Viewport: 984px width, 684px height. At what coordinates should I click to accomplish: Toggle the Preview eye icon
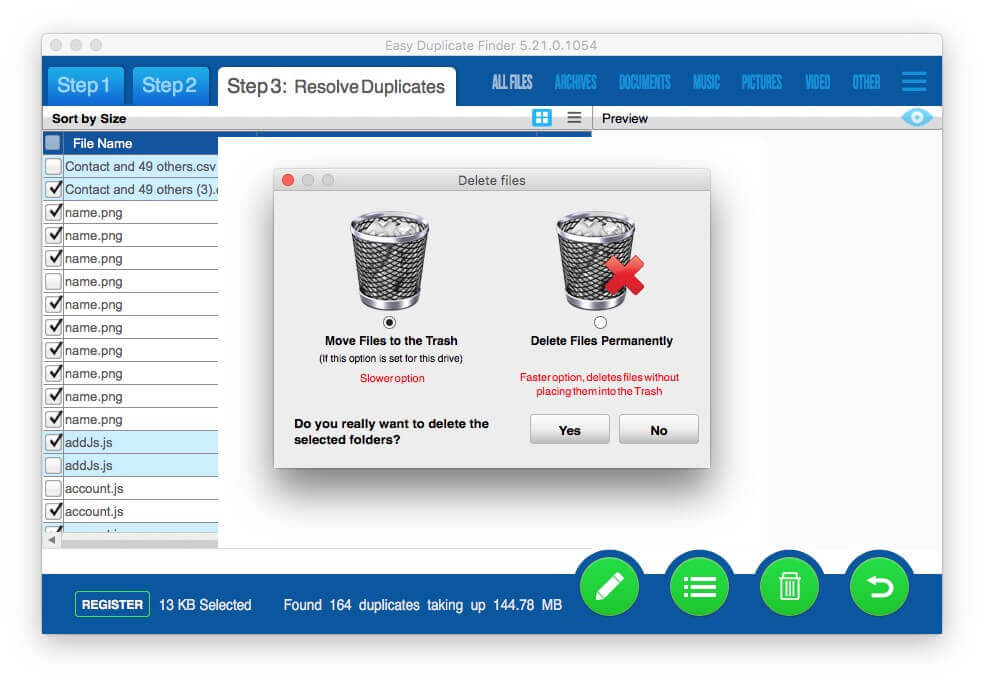tap(916, 118)
